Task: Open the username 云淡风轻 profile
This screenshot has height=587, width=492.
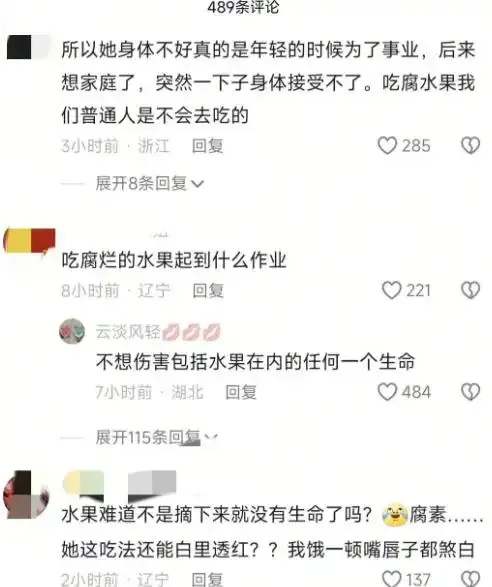Action: 128,332
